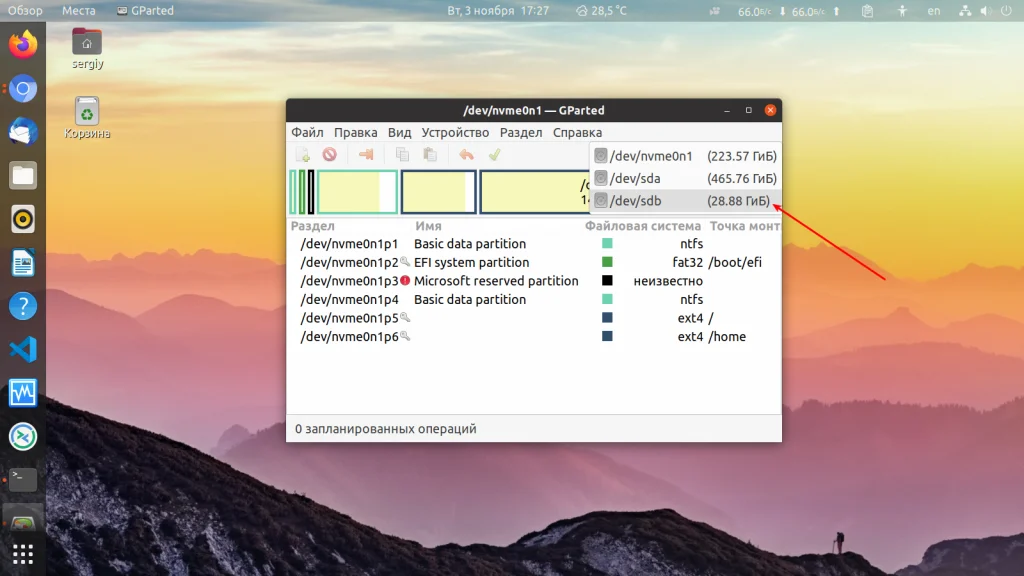Open the Устройство menu
Image resolution: width=1024 pixels, height=576 pixels.
click(x=455, y=133)
